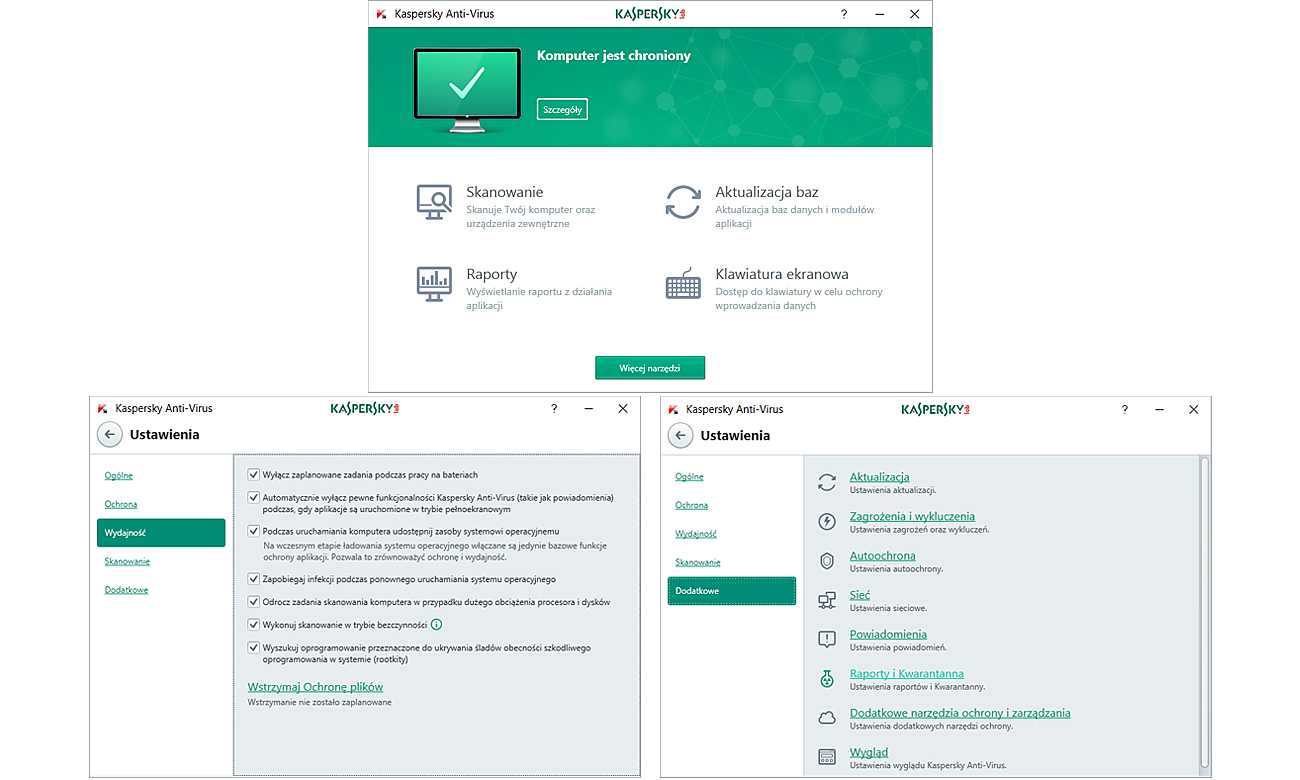Click the Dodatkowe narzędzia cloud icon
Image resolution: width=1300 pixels, height=780 pixels.
point(827,718)
